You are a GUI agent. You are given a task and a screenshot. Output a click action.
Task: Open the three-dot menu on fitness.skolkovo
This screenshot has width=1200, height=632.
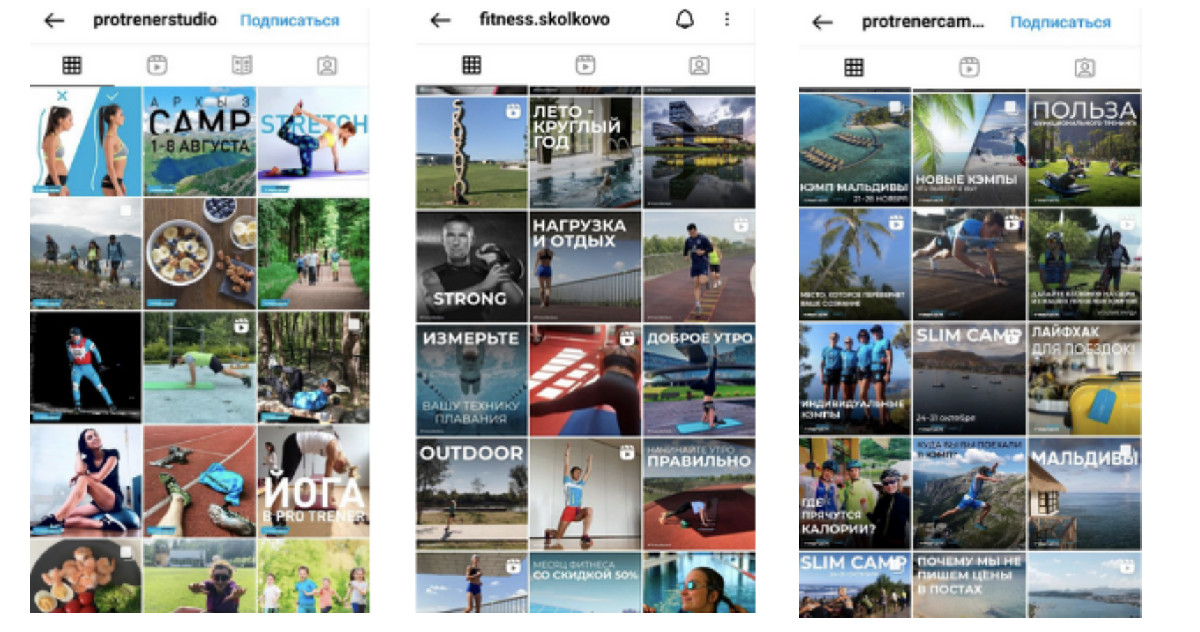(726, 20)
